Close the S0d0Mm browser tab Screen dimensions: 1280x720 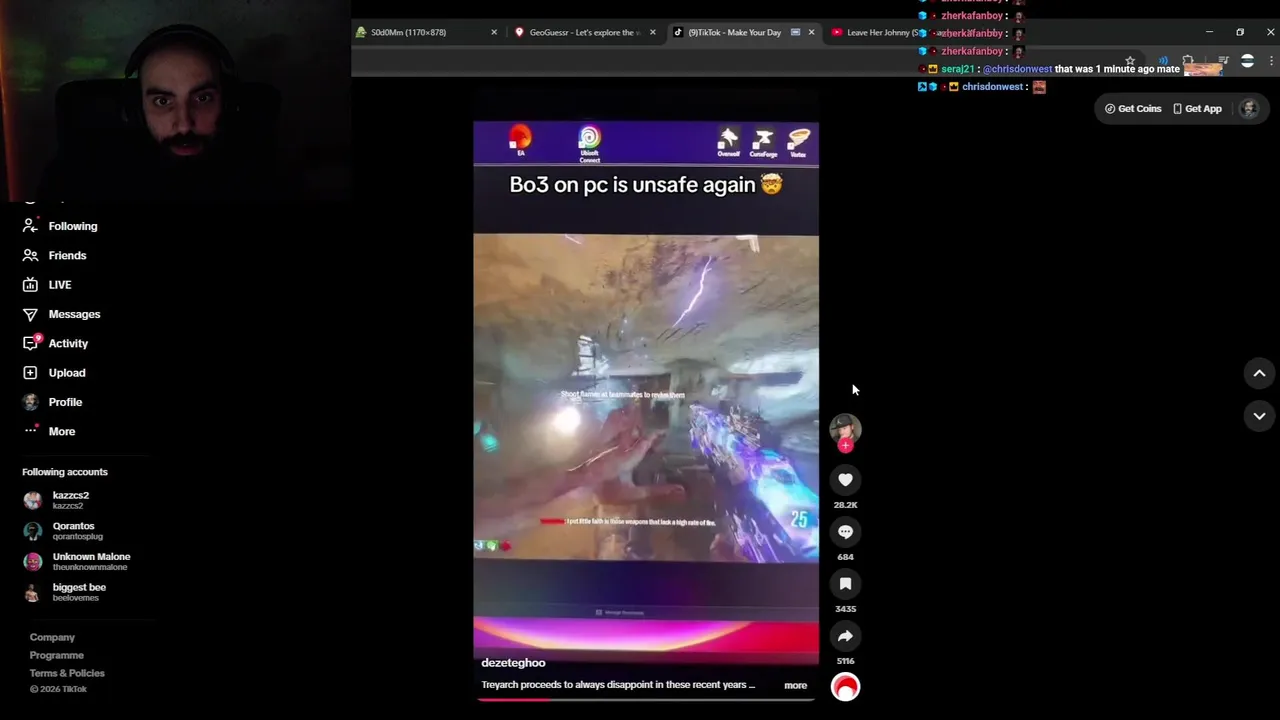(494, 32)
